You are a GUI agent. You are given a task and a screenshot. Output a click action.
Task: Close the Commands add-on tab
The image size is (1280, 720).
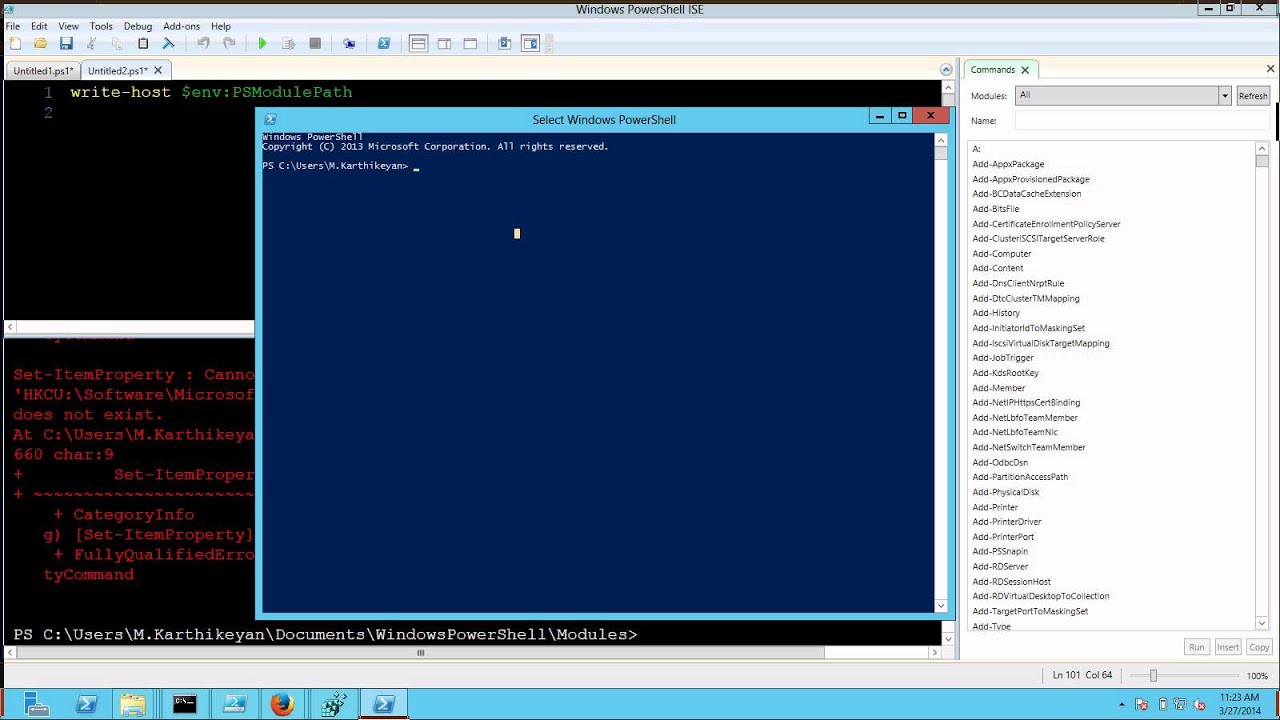[x=1025, y=70]
